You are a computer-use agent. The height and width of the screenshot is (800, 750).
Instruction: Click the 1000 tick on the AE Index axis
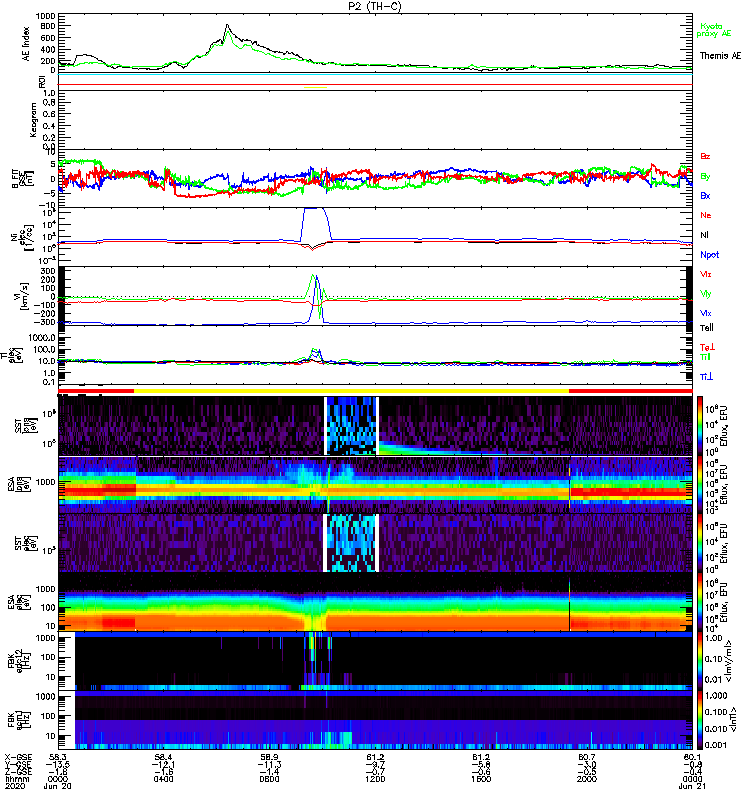pyautogui.click(x=45, y=16)
